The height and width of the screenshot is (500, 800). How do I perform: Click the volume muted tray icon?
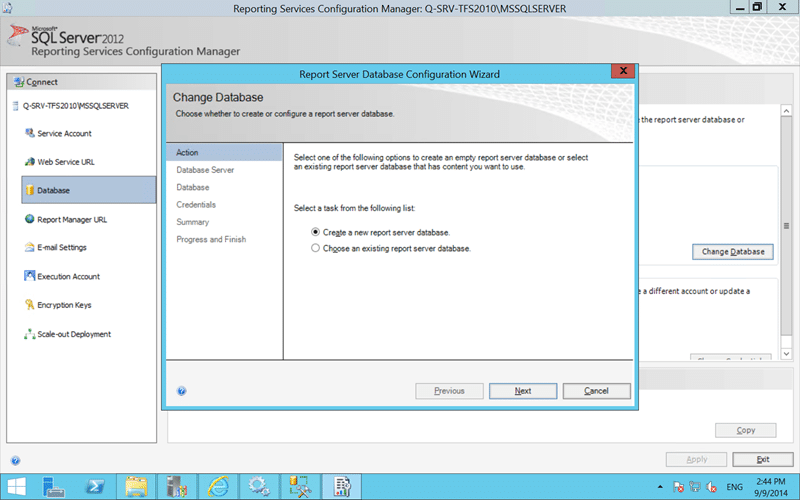711,487
